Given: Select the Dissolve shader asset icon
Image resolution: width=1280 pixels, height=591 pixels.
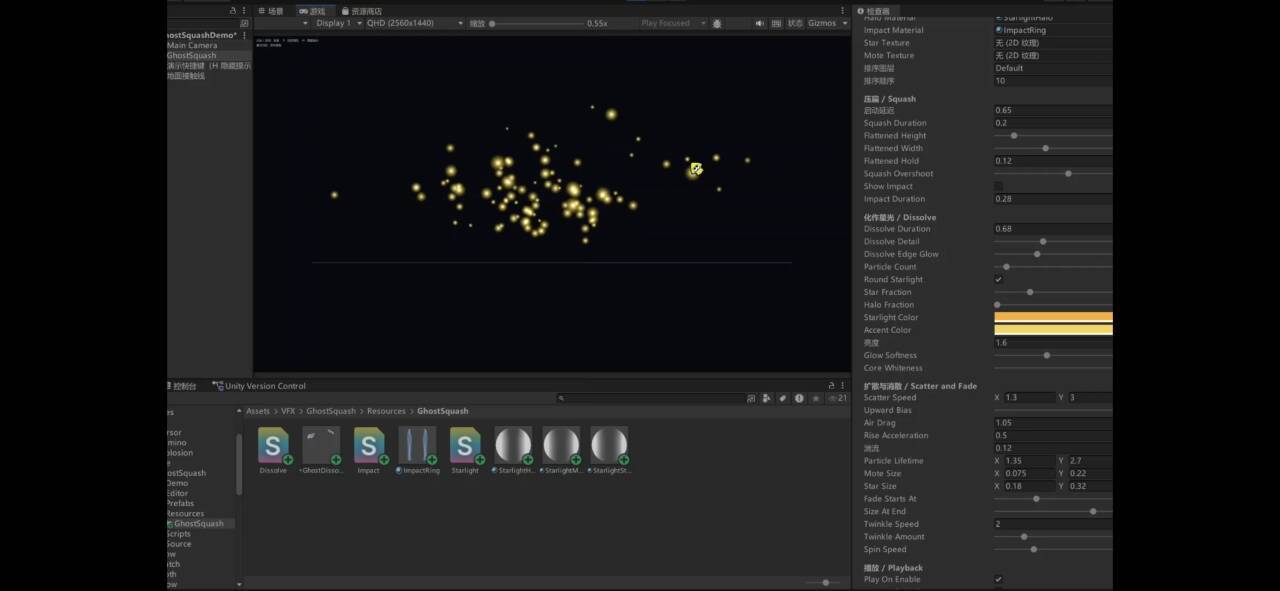Looking at the screenshot, I should tap(273, 445).
